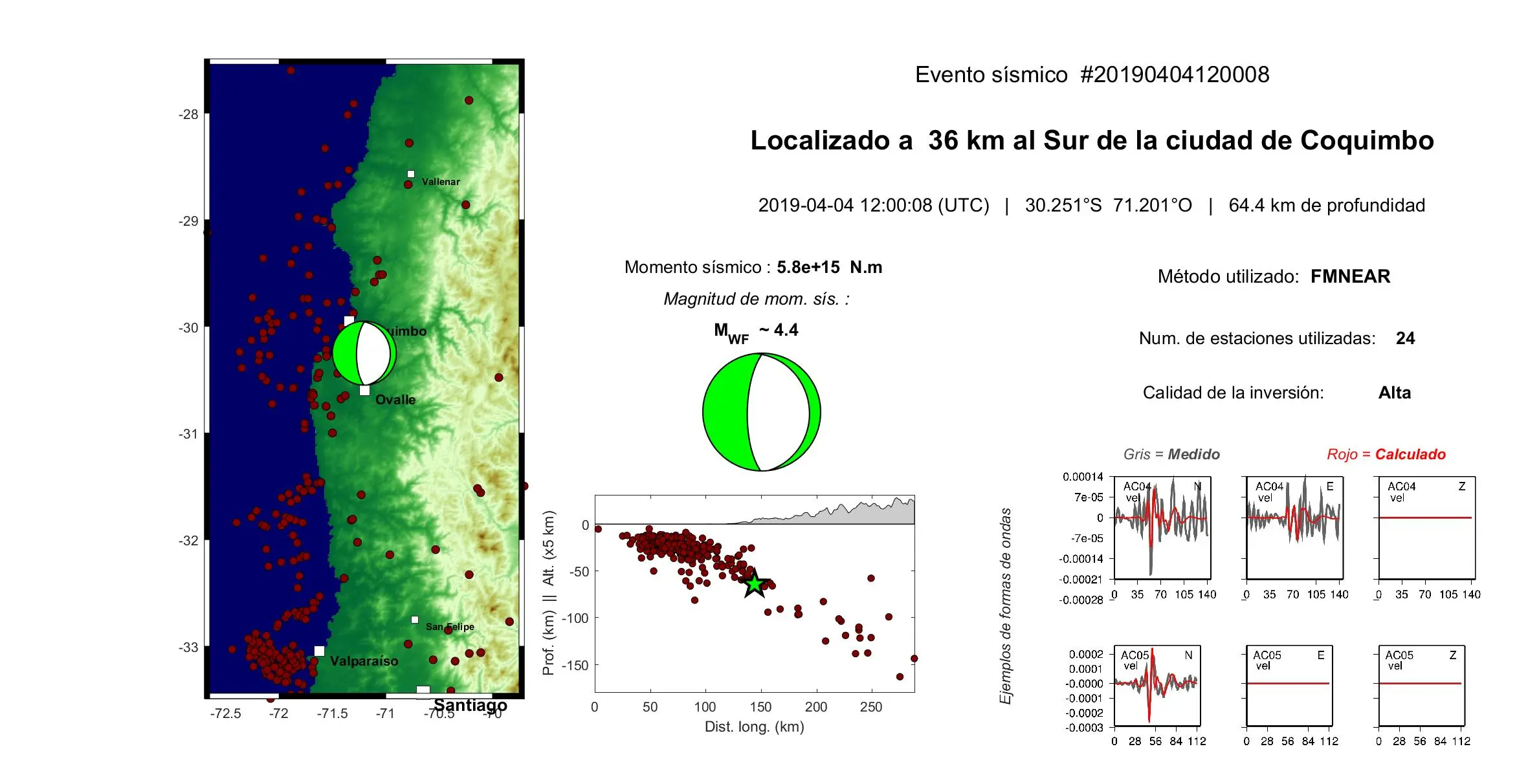Viewport: 1539px width, 784px height.
Task: Click the 'Prof. (km) || Alt. (x5 km)' axis label
Action: pyautogui.click(x=549, y=593)
